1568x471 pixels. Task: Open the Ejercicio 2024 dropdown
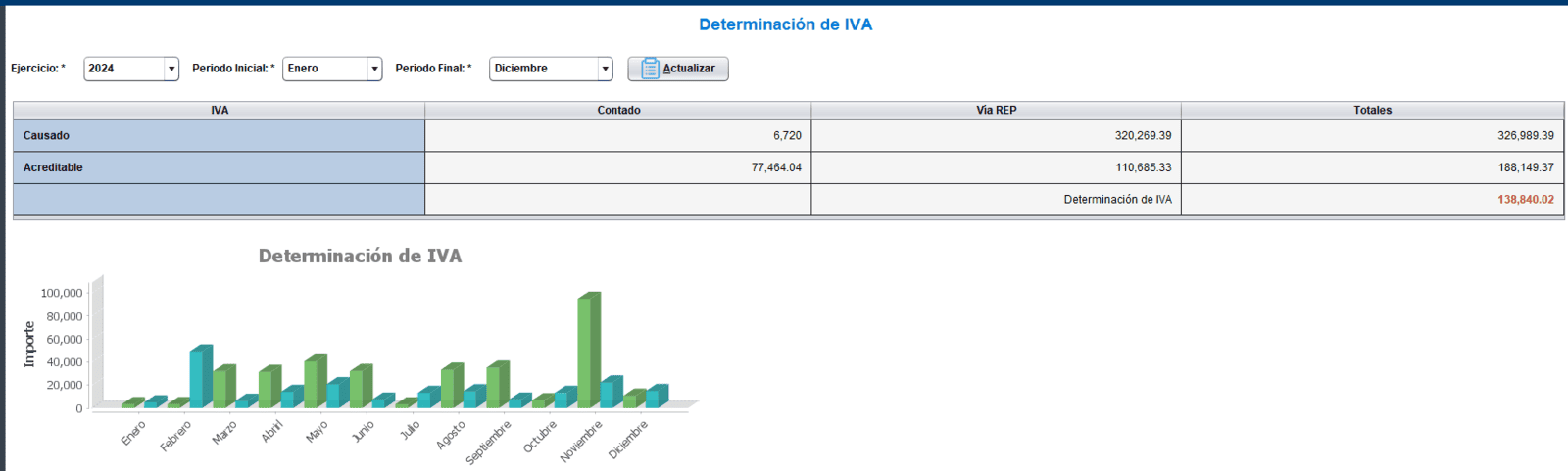pyautogui.click(x=130, y=69)
